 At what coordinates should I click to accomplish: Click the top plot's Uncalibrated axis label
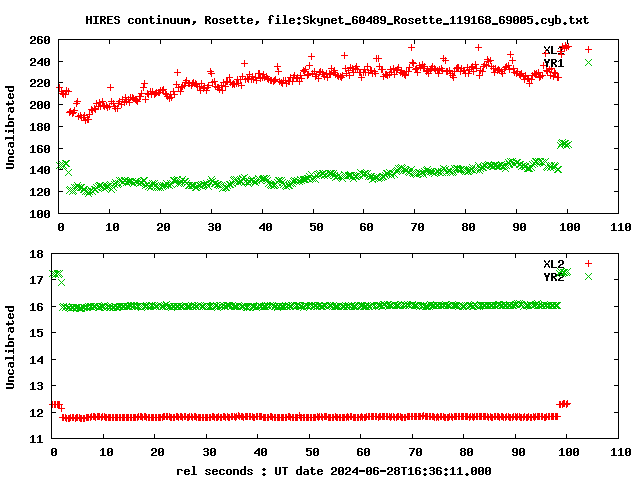pyautogui.click(x=10, y=127)
